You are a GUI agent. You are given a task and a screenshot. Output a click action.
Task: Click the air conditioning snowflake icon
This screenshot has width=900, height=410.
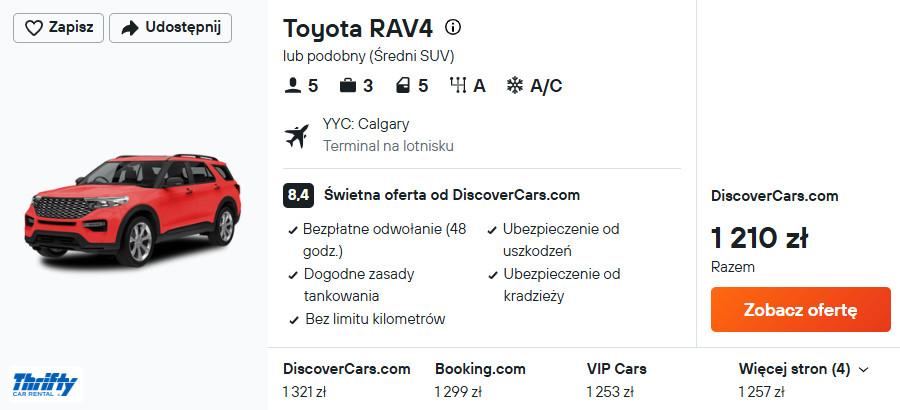click(x=515, y=85)
